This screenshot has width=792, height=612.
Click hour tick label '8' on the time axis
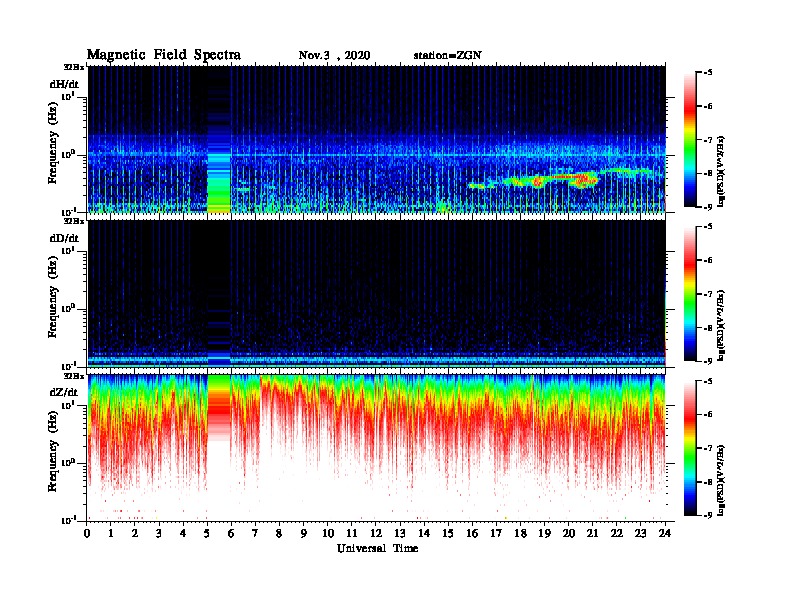279,533
